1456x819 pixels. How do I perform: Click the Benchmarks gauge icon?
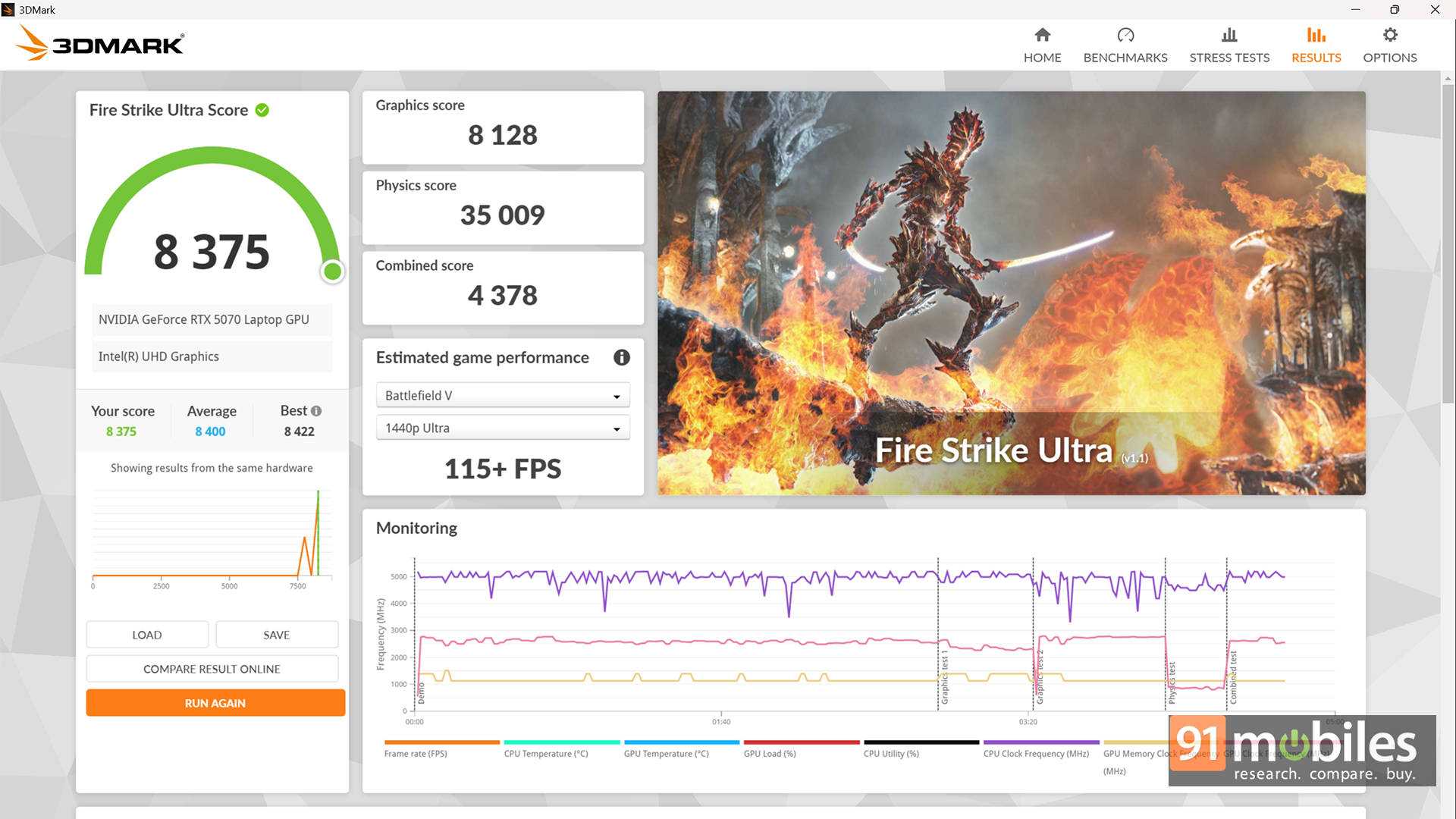click(1125, 35)
